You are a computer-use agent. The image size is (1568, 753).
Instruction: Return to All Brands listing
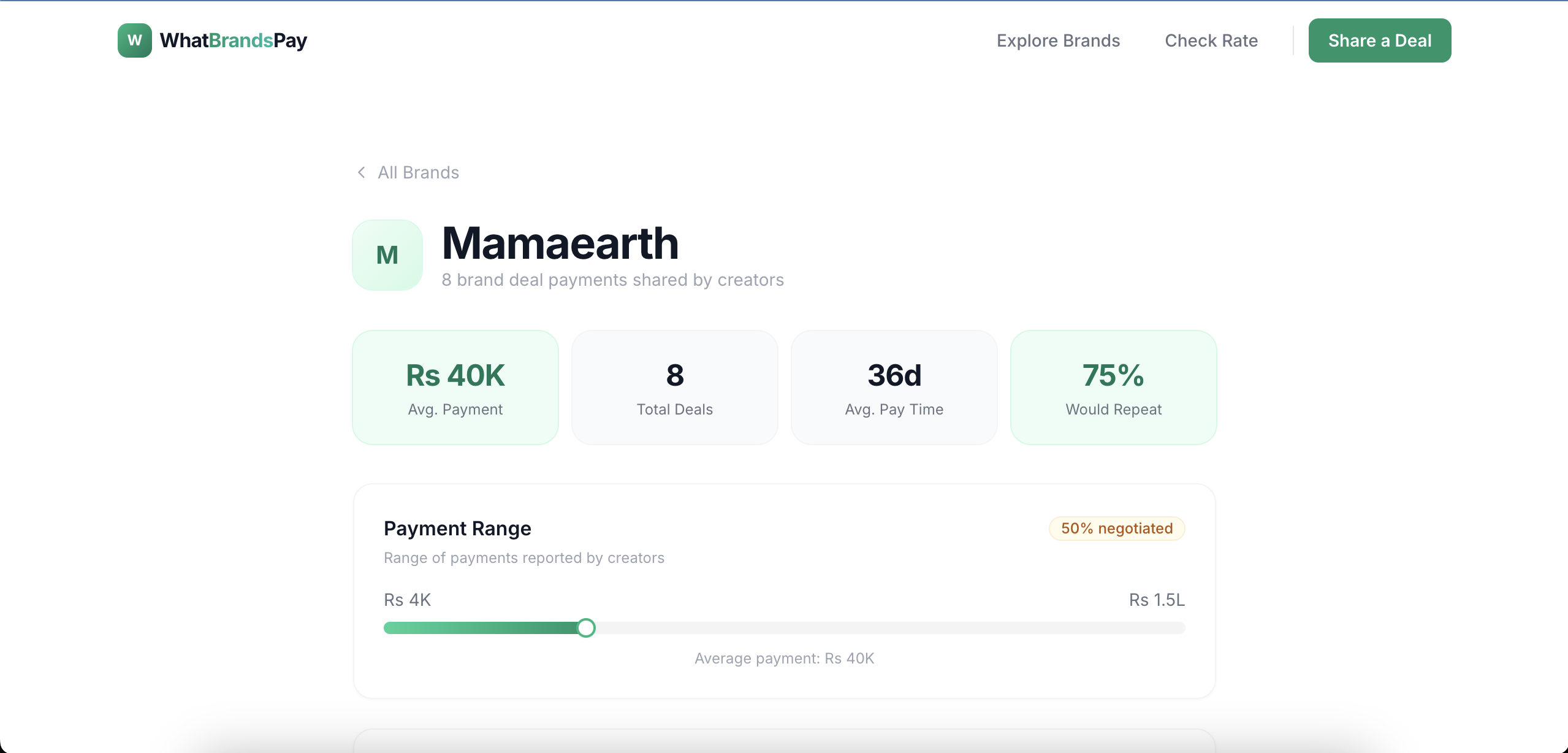click(x=418, y=172)
